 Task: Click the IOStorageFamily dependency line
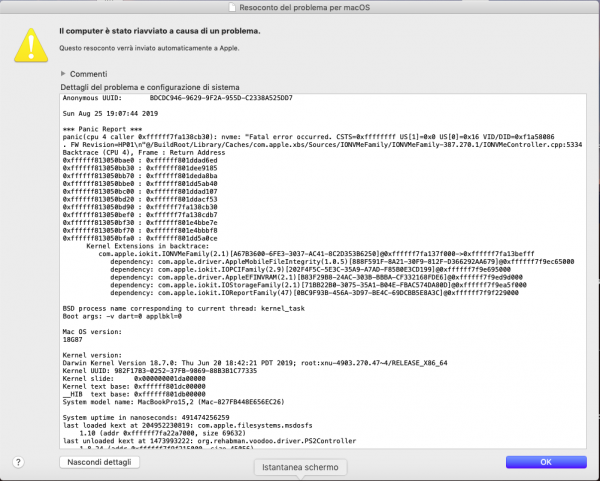tap(318, 285)
